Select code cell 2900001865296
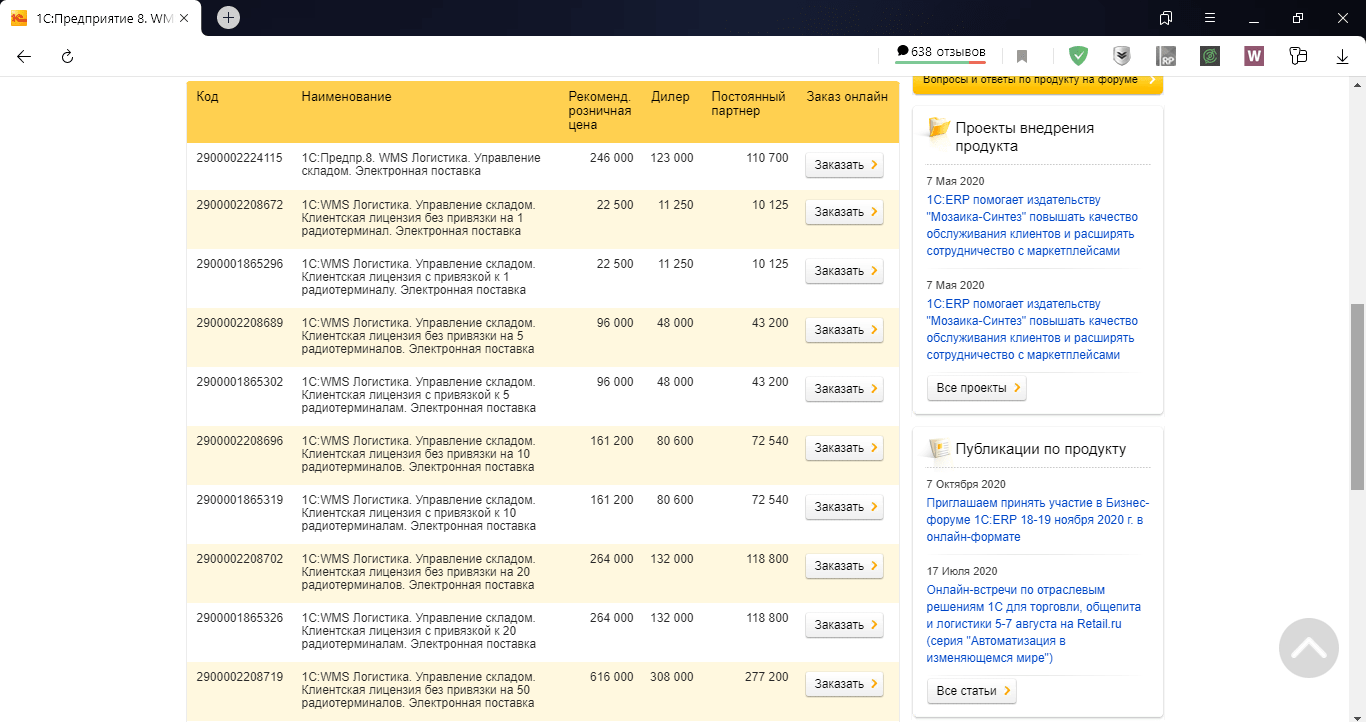This screenshot has width=1366, height=722. (239, 264)
